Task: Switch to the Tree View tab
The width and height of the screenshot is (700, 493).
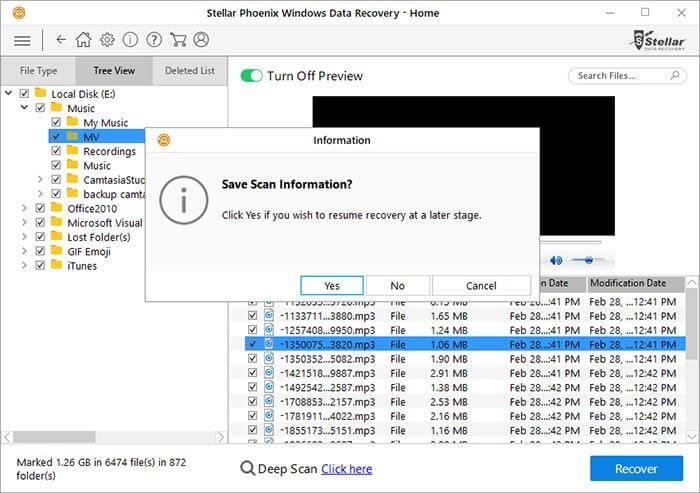Action: 114,71
